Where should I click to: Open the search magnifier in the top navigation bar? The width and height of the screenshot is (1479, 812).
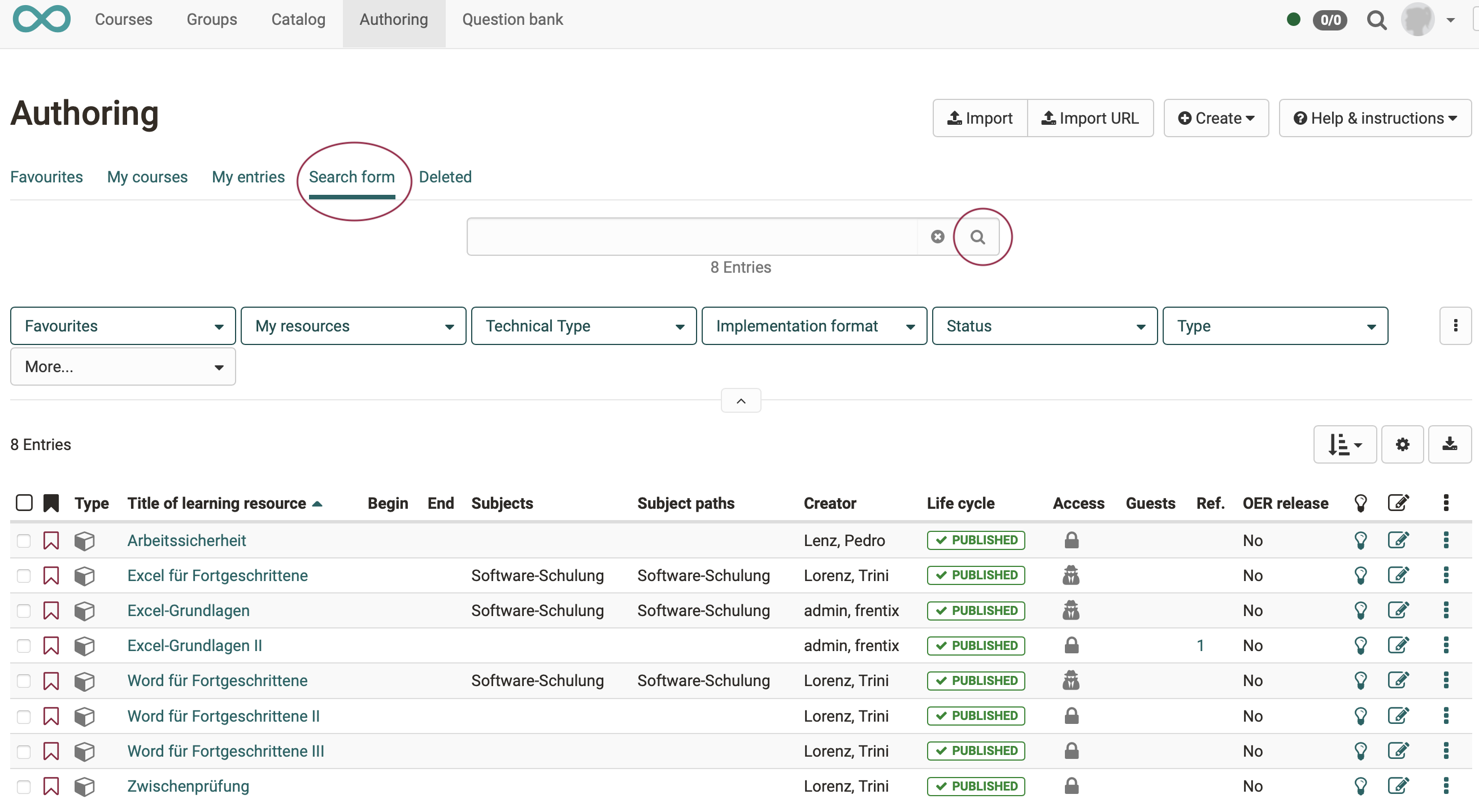1377,20
